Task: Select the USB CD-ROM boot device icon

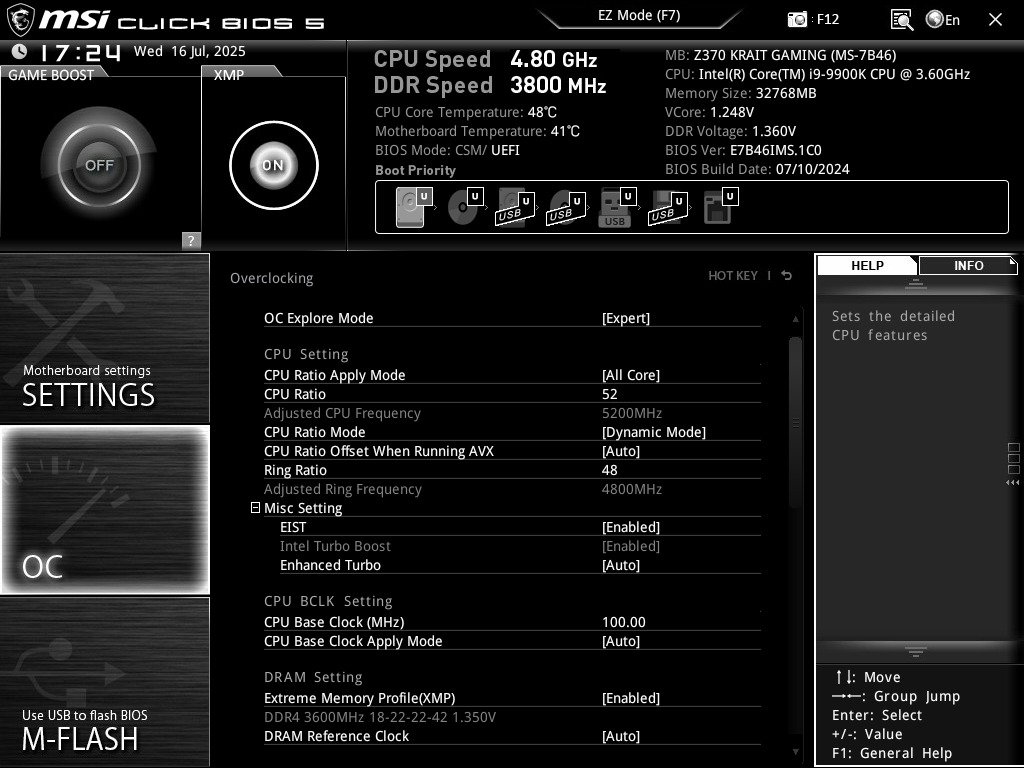Action: click(566, 207)
